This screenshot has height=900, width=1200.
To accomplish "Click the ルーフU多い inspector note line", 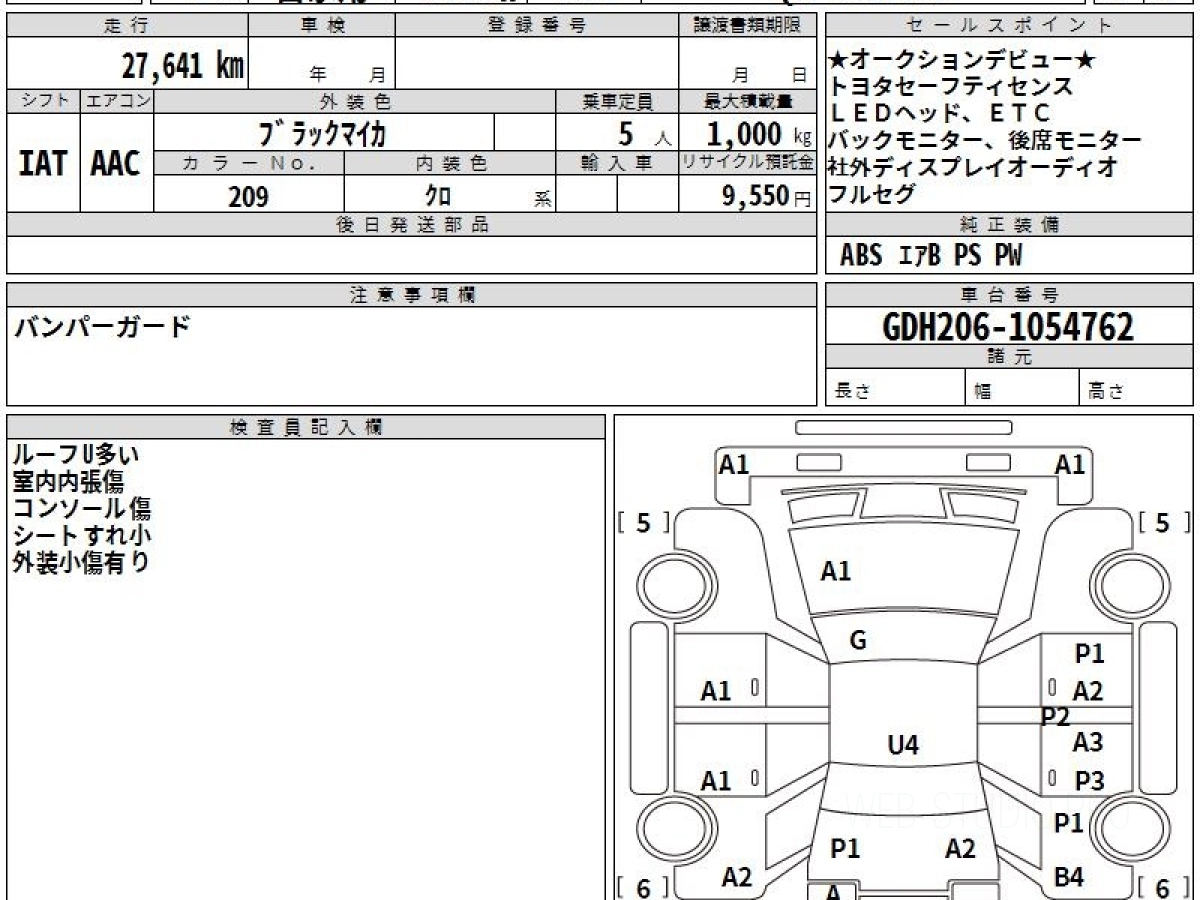I will click(x=76, y=455).
